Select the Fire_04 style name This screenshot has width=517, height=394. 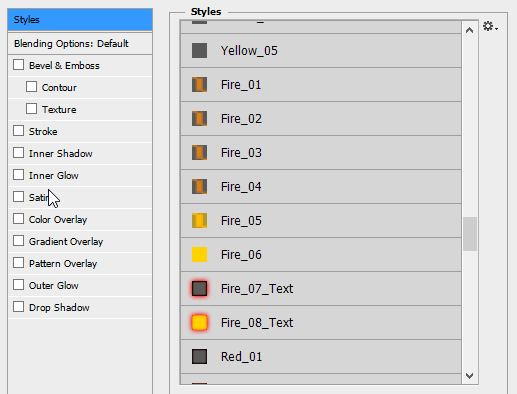(241, 187)
